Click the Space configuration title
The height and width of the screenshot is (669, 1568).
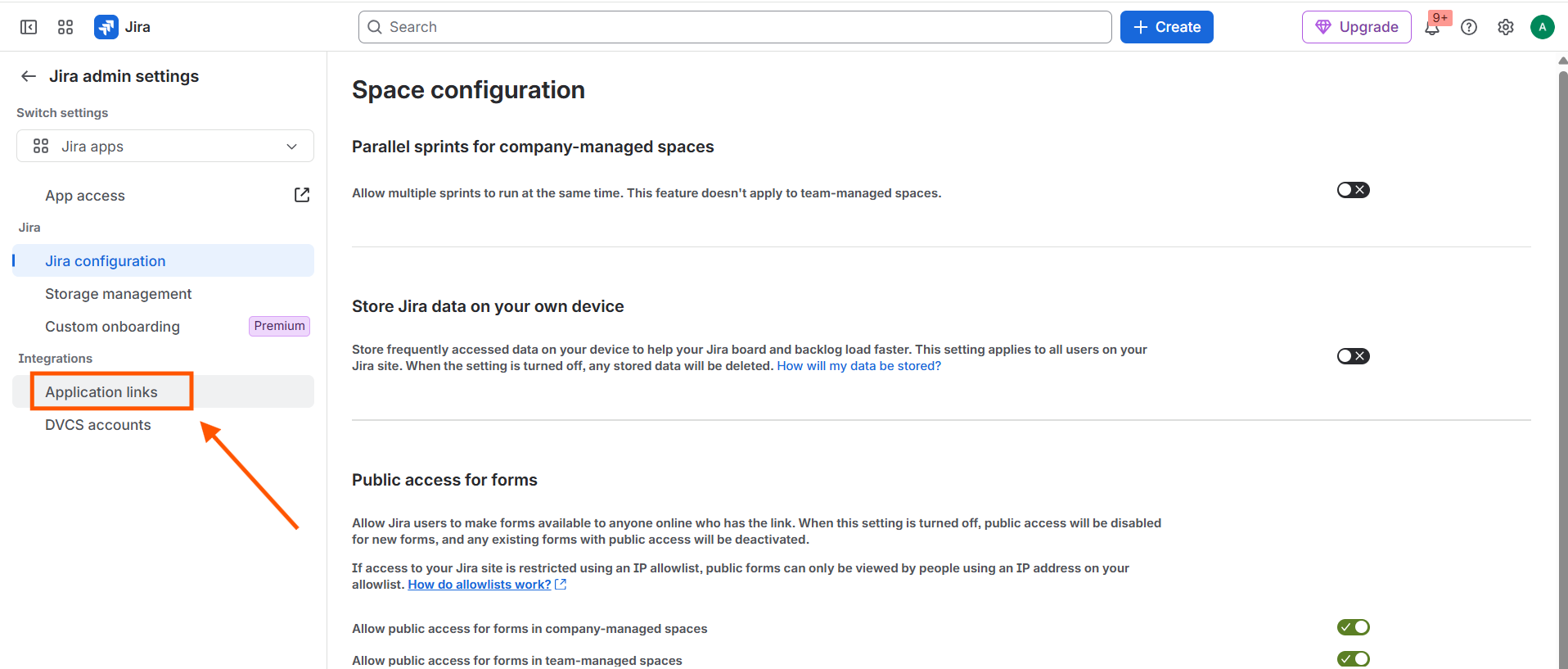click(468, 90)
